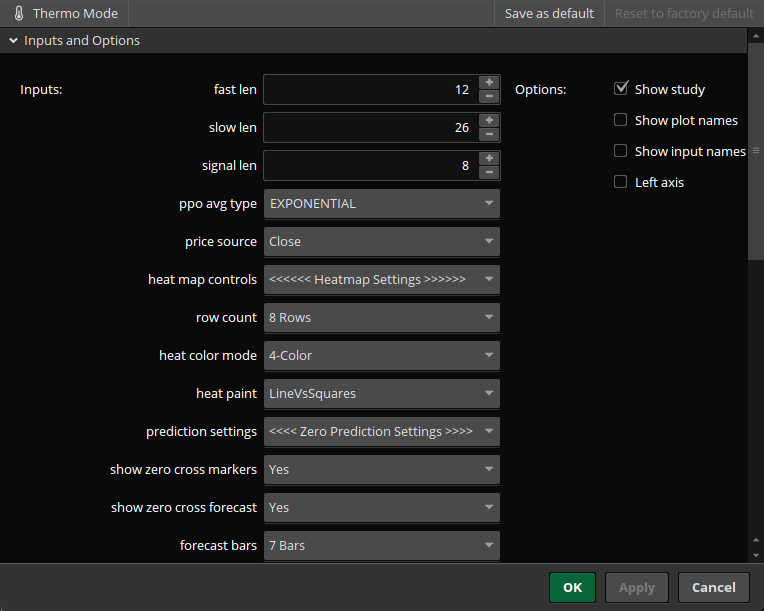Image resolution: width=764 pixels, height=611 pixels.
Task: Decrease slow len with minus button
Action: coord(489,134)
